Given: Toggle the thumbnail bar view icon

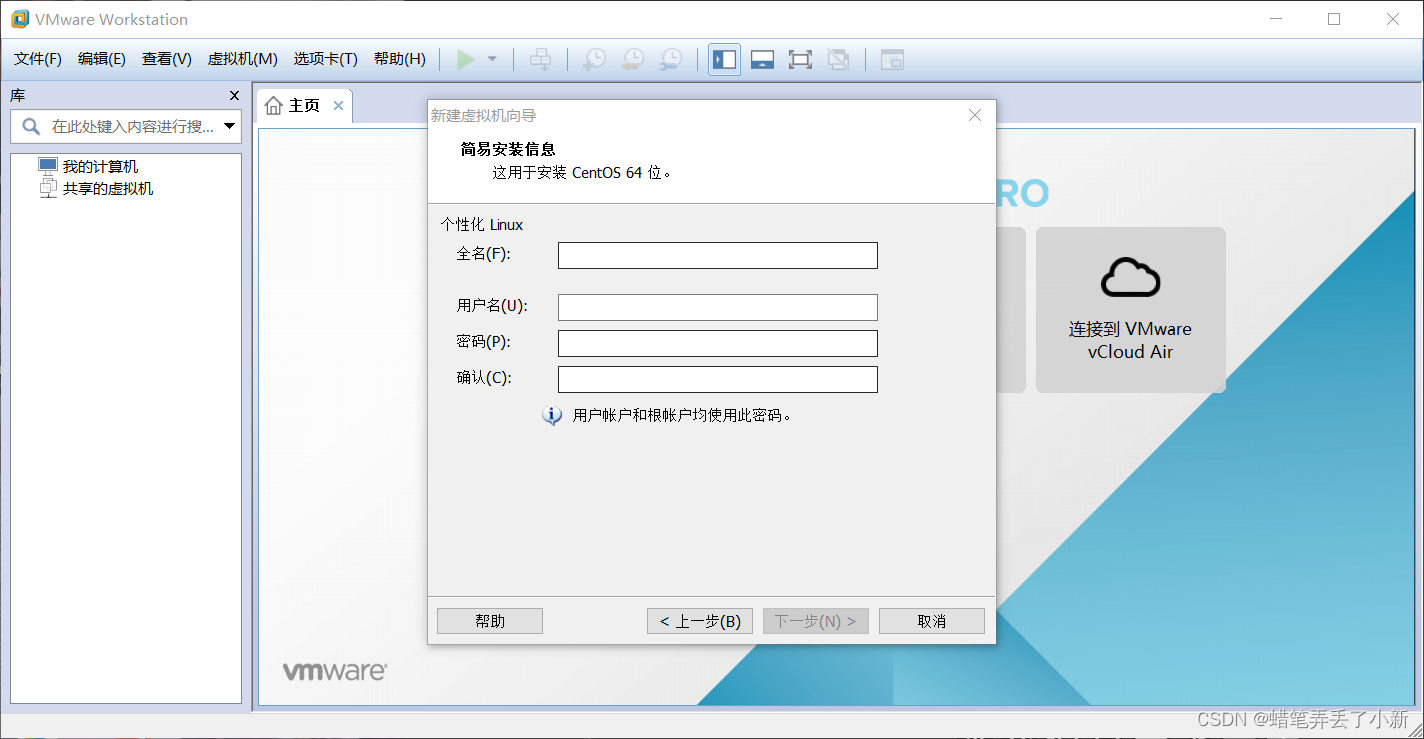Looking at the screenshot, I should (x=762, y=60).
